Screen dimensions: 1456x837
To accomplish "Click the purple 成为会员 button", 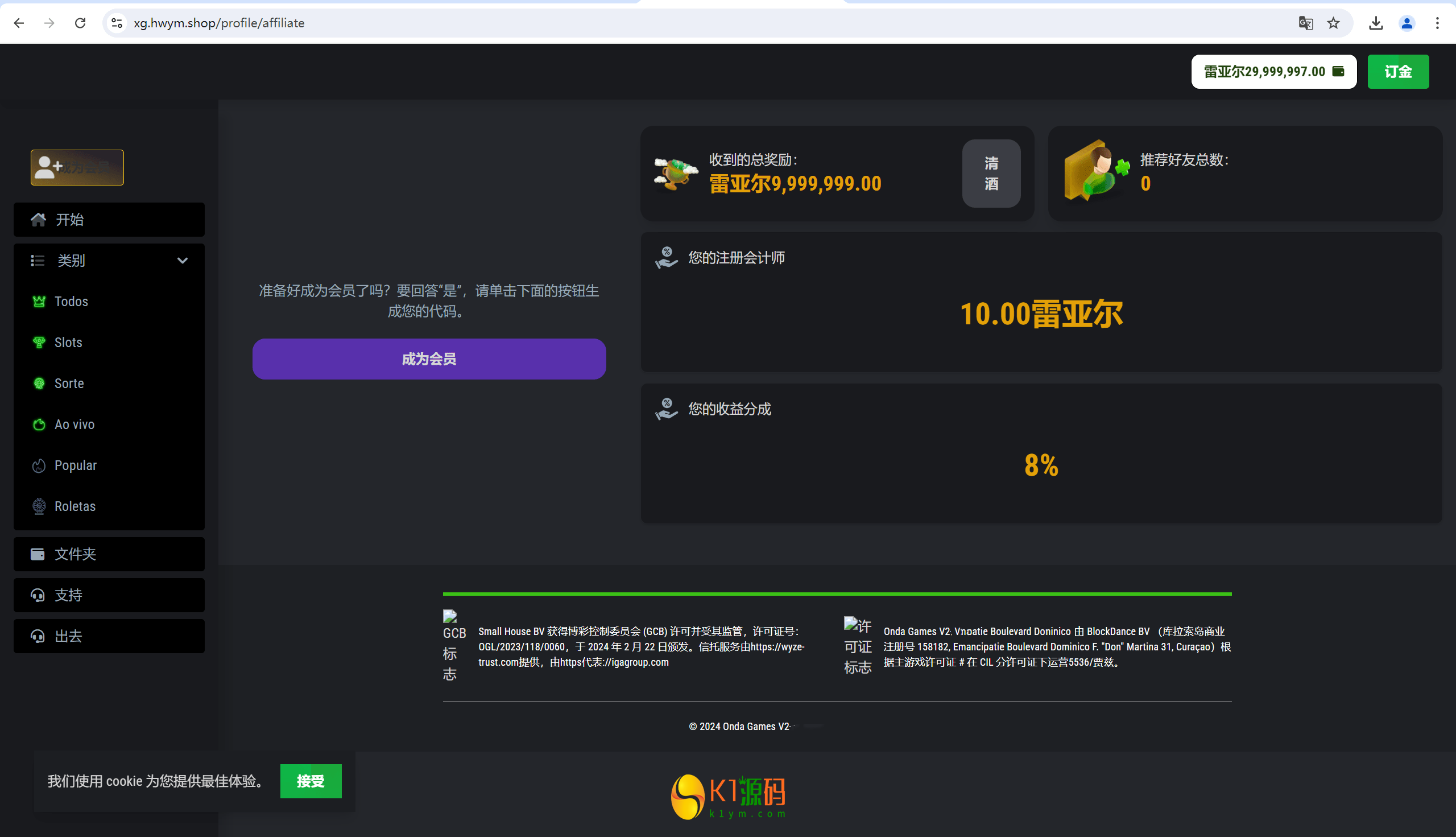I will [429, 359].
